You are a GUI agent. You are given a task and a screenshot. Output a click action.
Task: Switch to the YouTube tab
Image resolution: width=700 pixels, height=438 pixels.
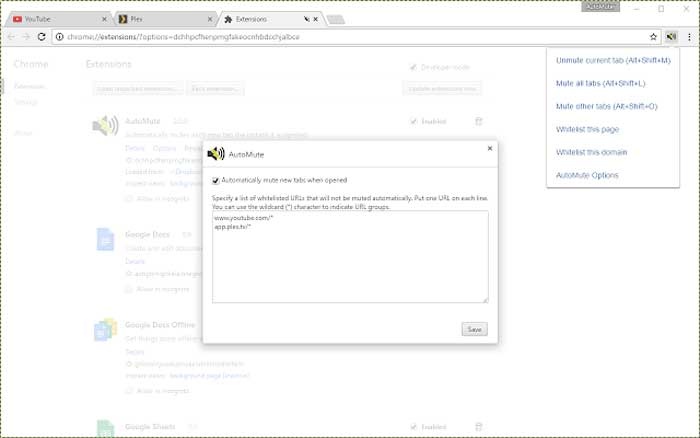coord(58,19)
